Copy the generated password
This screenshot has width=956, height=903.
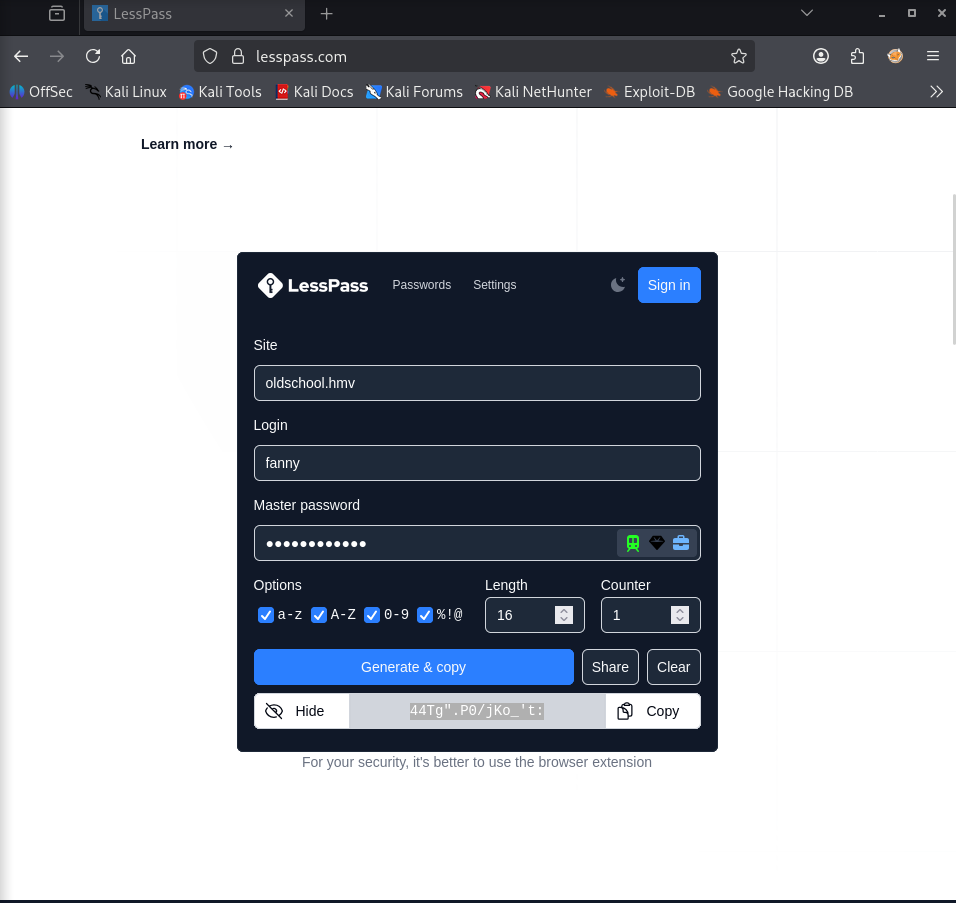click(x=653, y=711)
